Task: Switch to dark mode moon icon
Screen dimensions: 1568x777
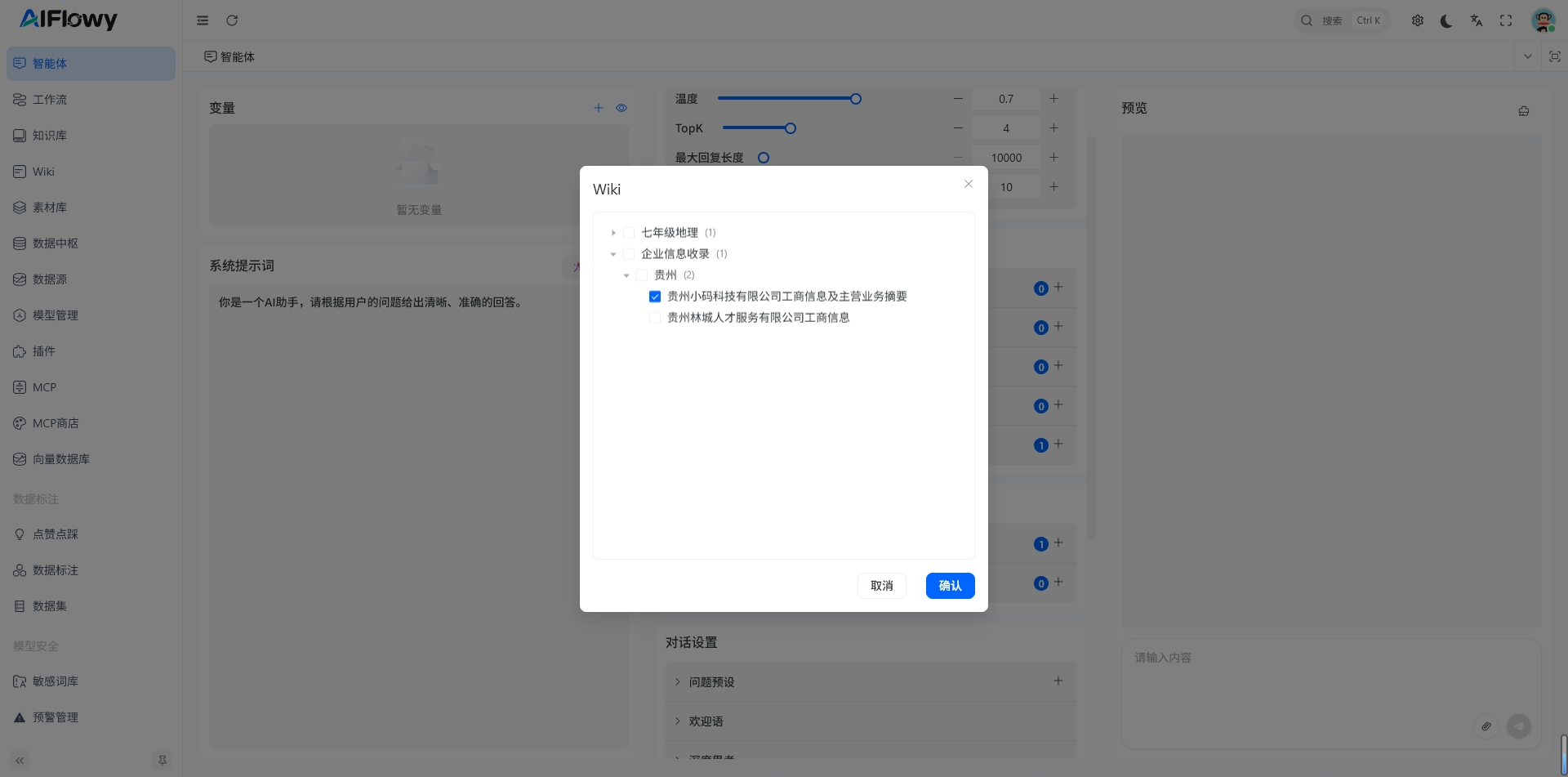Action: 1446,20
